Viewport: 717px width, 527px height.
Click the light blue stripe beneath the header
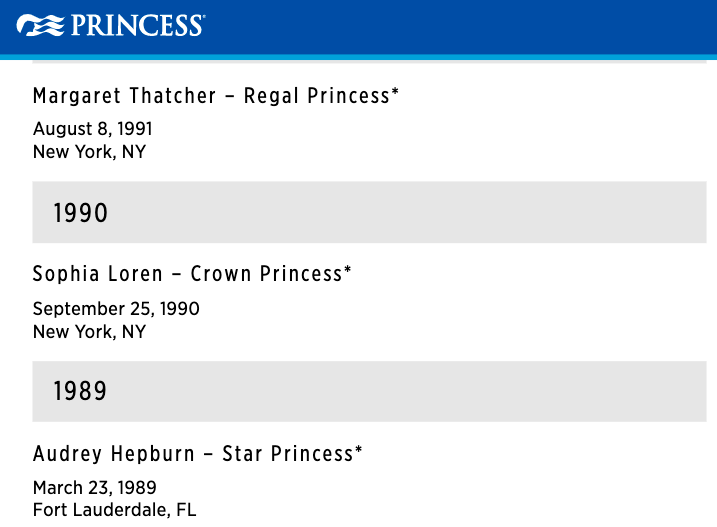point(358,57)
